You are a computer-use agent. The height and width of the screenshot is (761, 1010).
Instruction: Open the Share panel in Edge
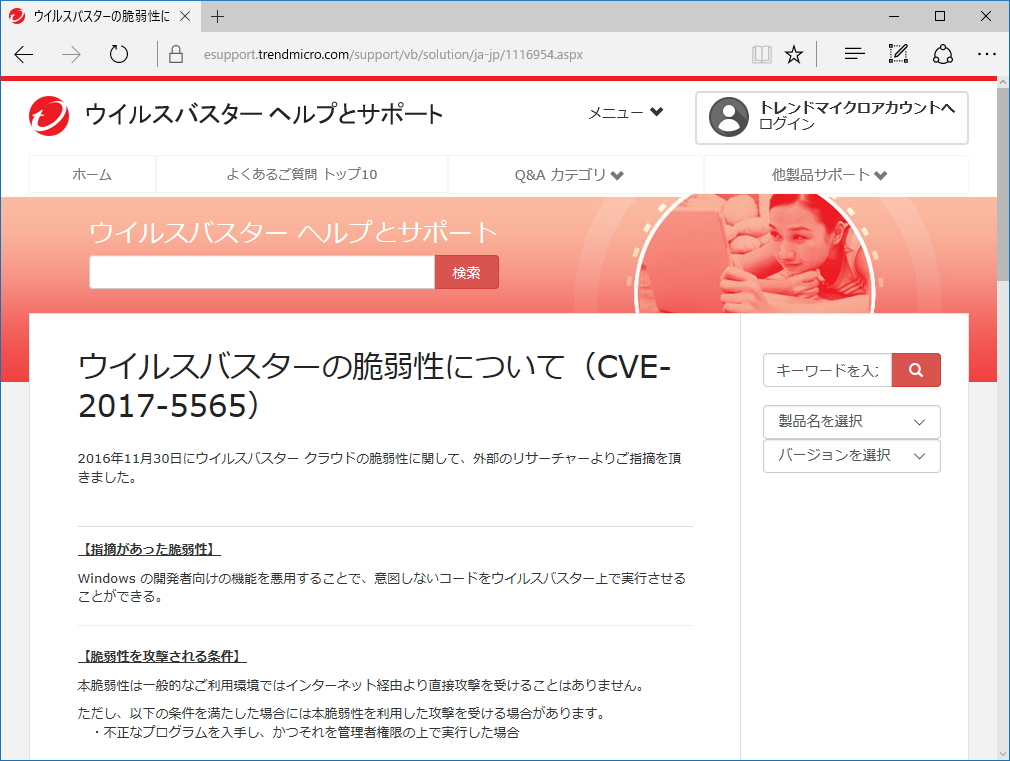943,55
